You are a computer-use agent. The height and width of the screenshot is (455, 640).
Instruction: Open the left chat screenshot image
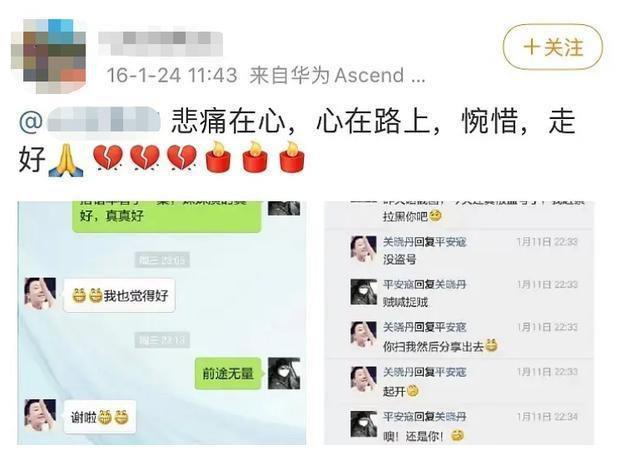tap(162, 322)
